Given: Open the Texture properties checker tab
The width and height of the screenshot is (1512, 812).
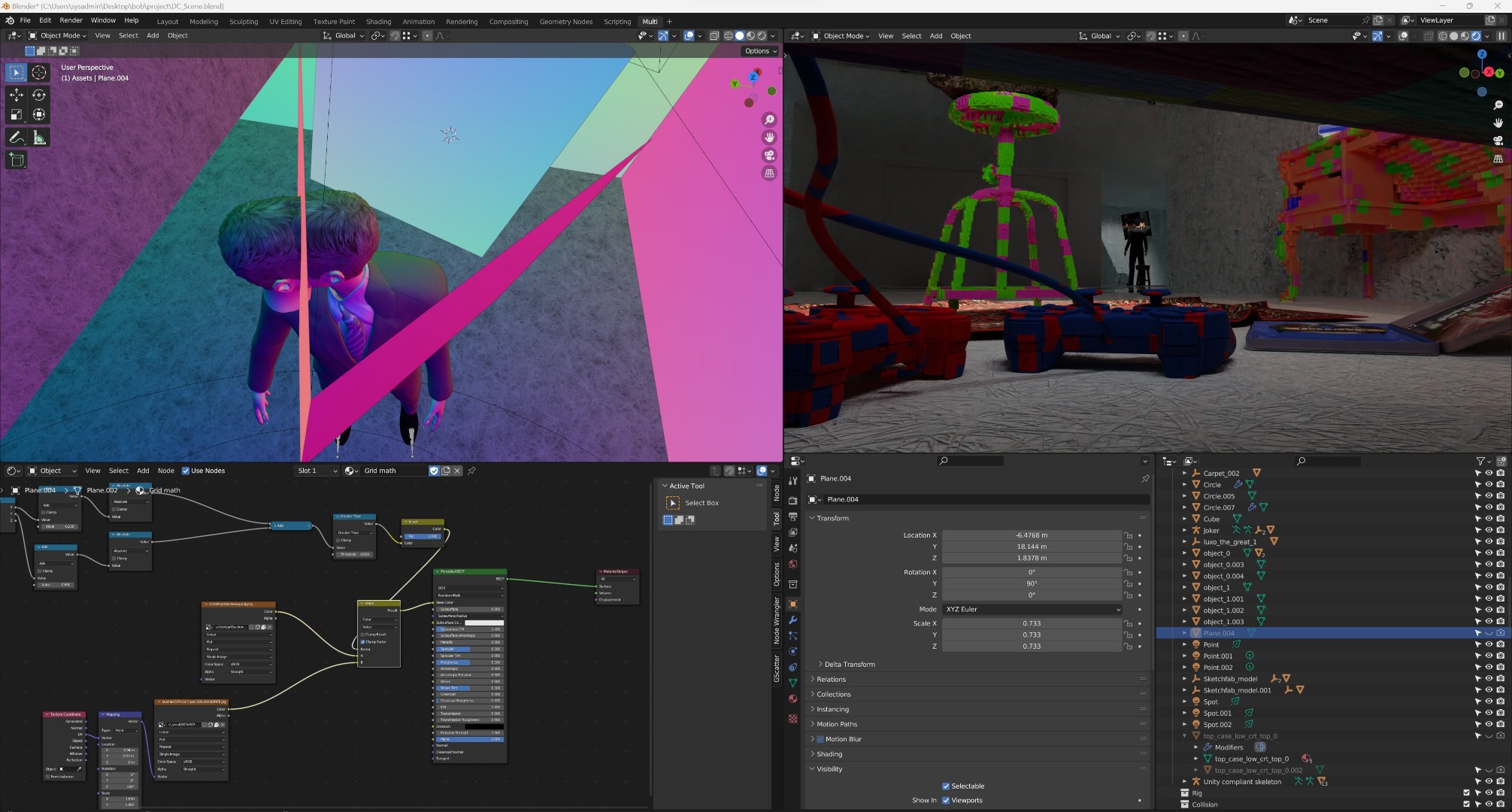Looking at the screenshot, I should coord(792,719).
